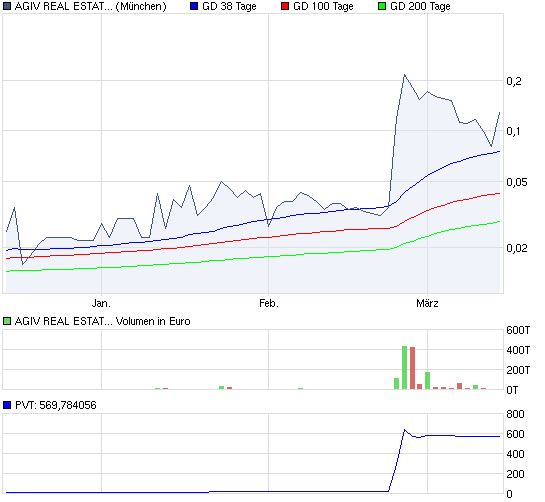Viewport: 545px width, 502px height.
Task: Click the '0T' volume axis label
Action: [512, 390]
